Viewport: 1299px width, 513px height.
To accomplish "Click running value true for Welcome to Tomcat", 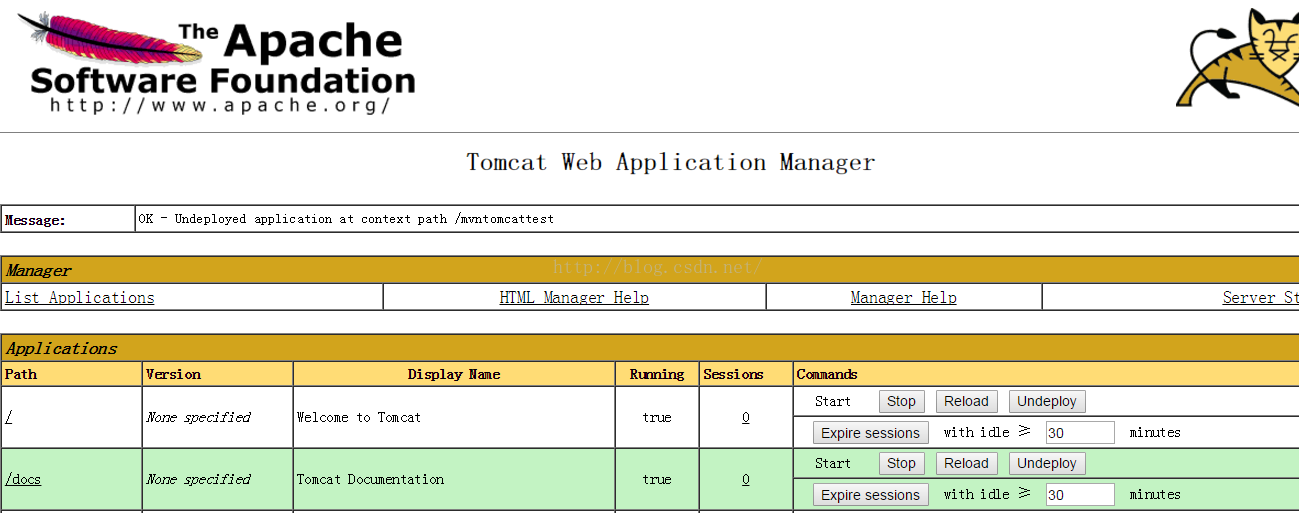I will point(657,417).
